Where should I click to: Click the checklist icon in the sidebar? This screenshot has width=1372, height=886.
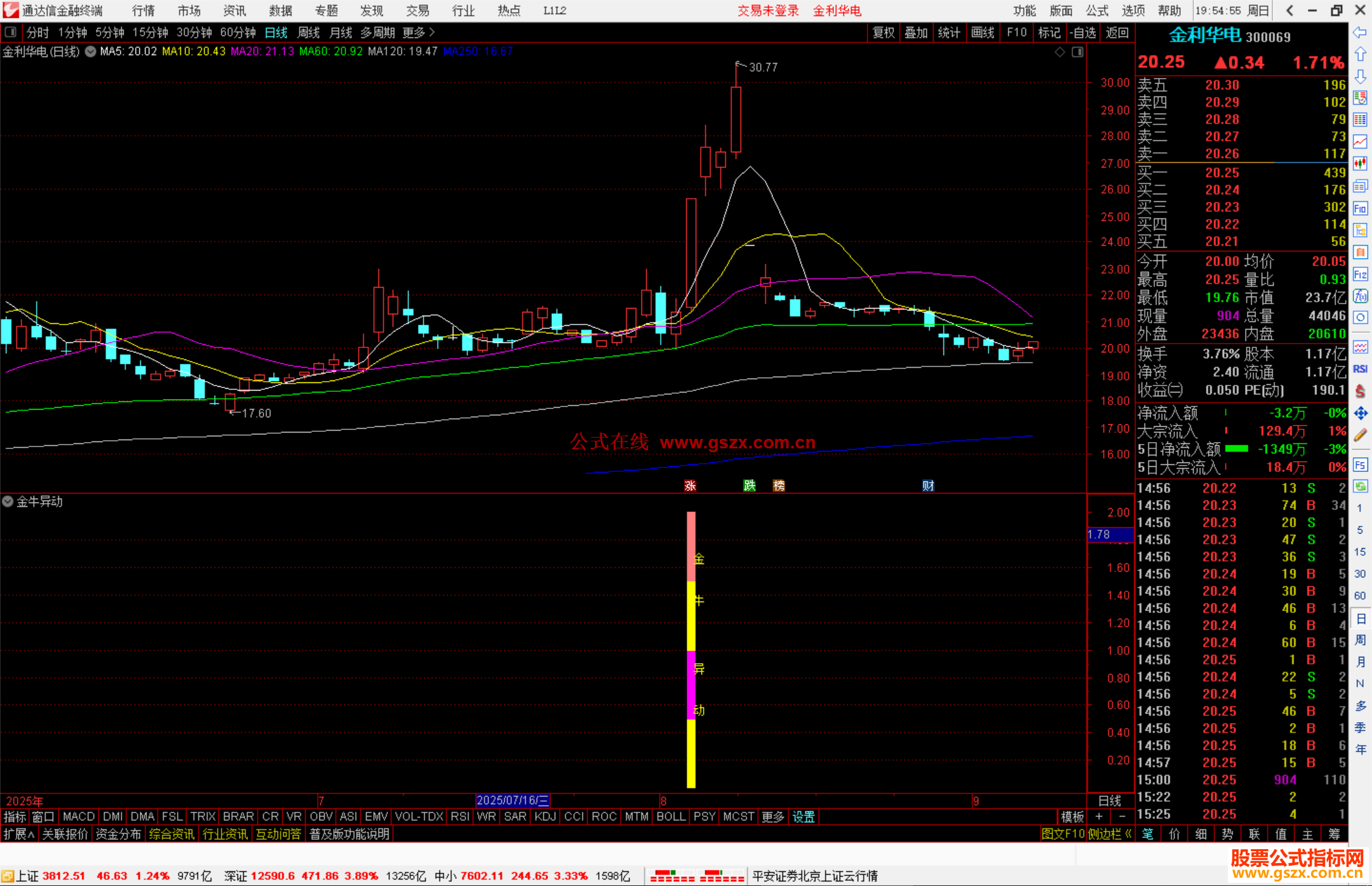(1360, 98)
